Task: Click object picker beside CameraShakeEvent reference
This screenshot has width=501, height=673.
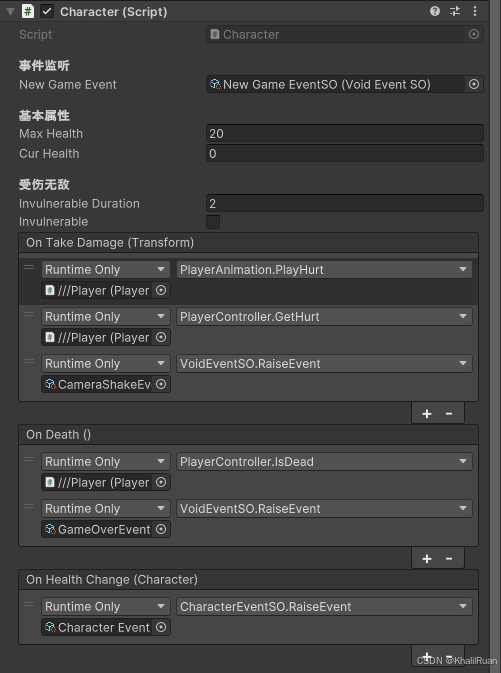Action: tap(161, 384)
